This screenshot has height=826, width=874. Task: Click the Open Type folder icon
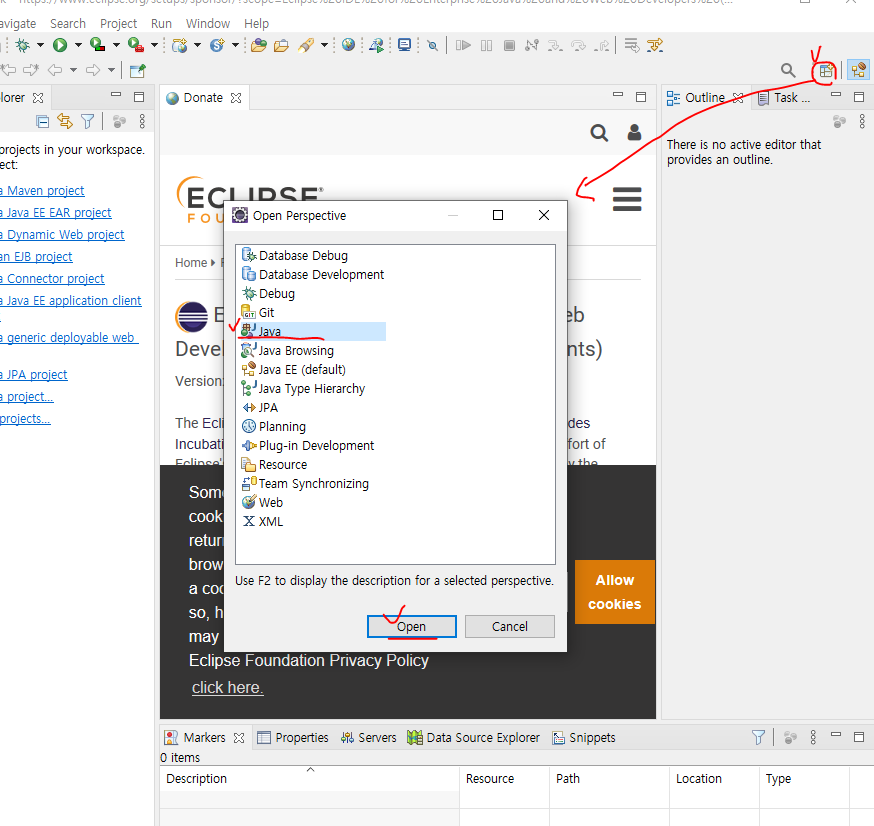[259, 45]
